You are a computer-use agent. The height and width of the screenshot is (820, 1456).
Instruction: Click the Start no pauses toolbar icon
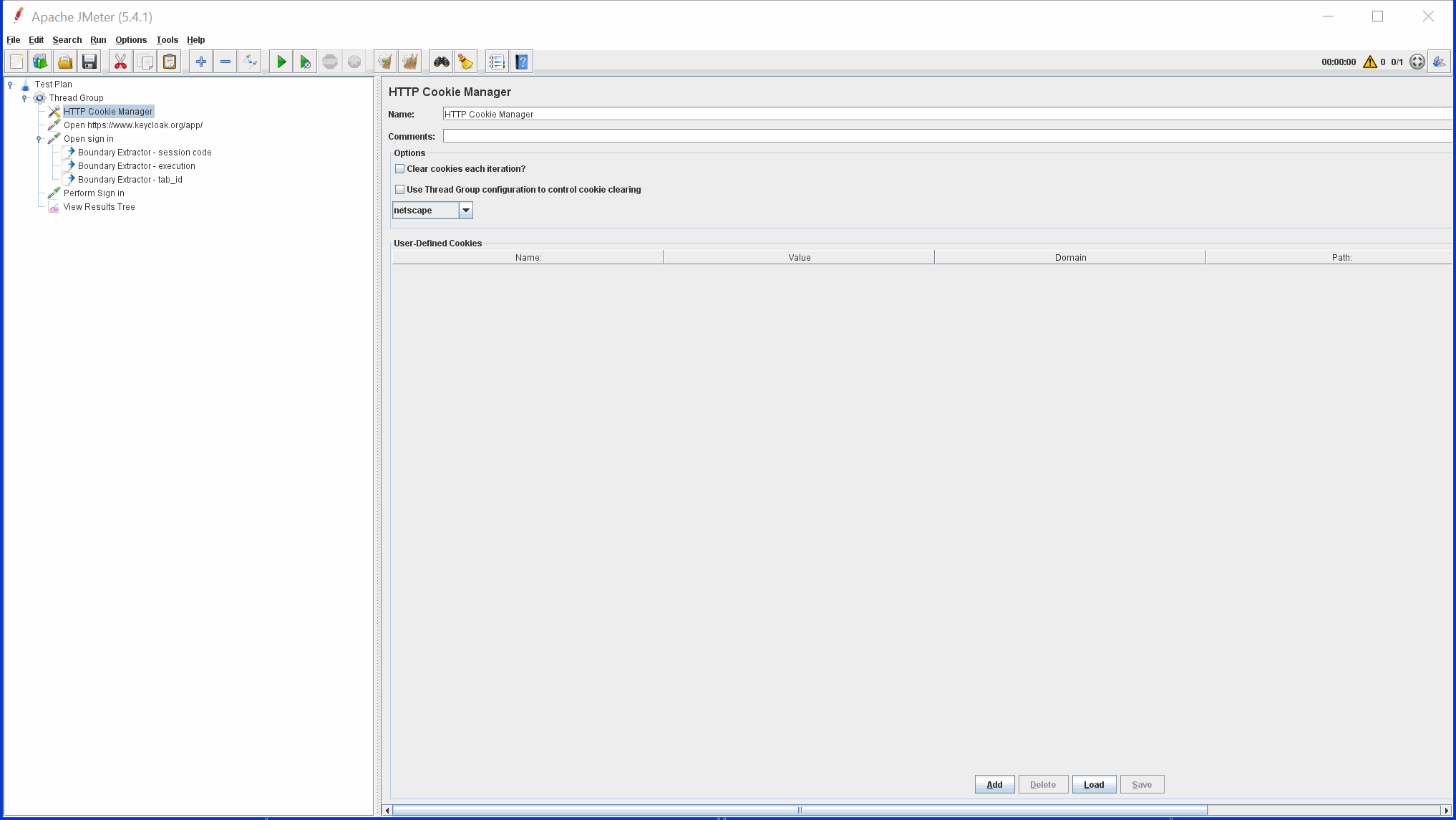[305, 61]
